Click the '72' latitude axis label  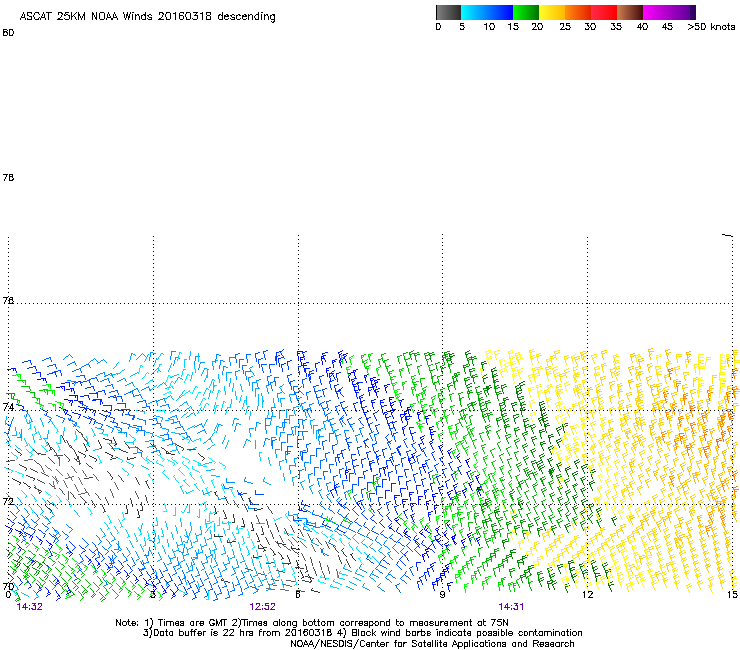click(8, 501)
